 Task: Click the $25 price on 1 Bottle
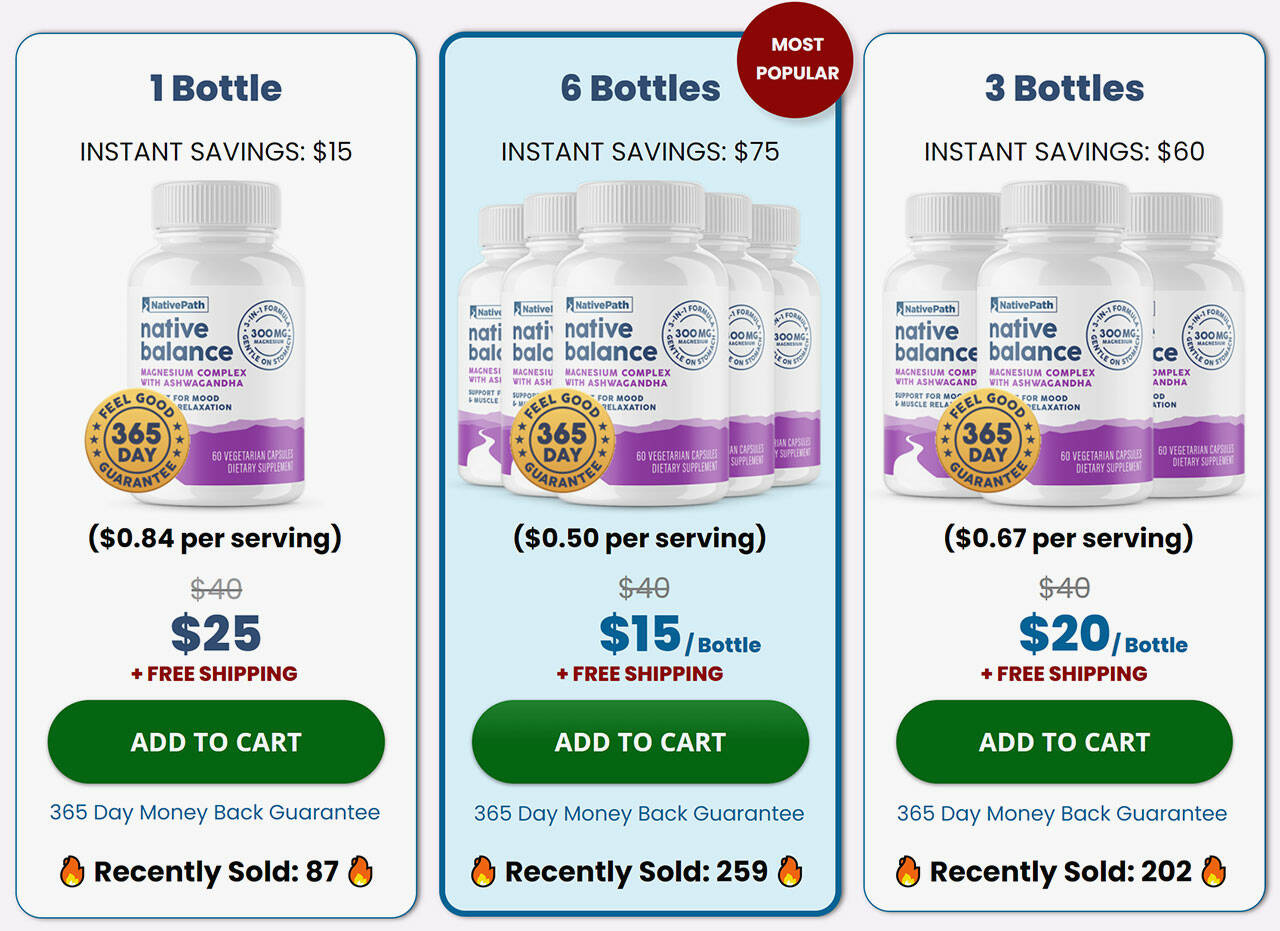[x=216, y=632]
